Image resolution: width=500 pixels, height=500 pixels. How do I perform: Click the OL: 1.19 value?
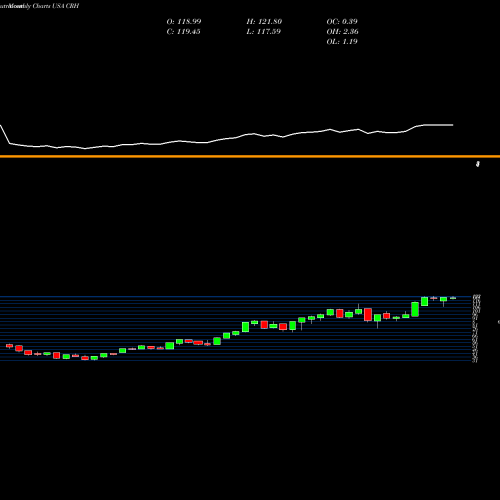point(342,42)
